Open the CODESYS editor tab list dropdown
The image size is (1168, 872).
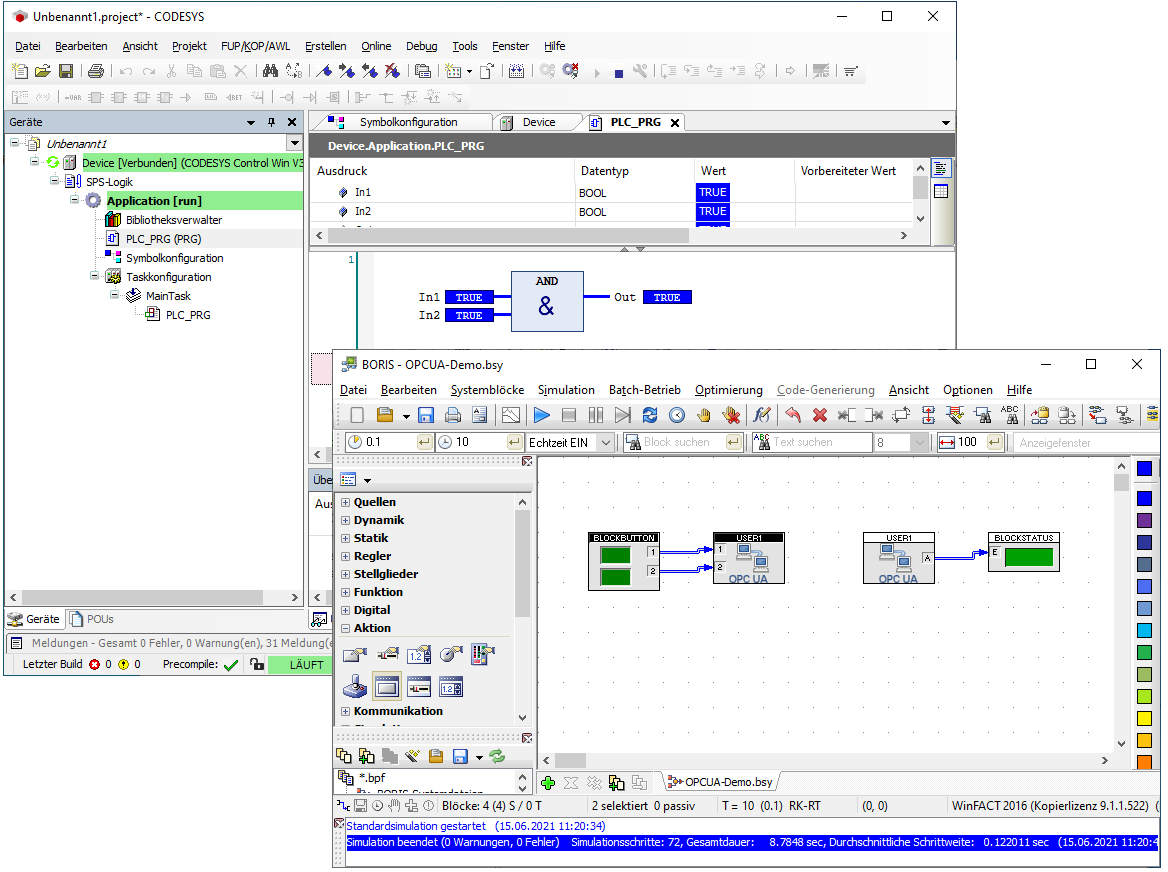click(945, 122)
